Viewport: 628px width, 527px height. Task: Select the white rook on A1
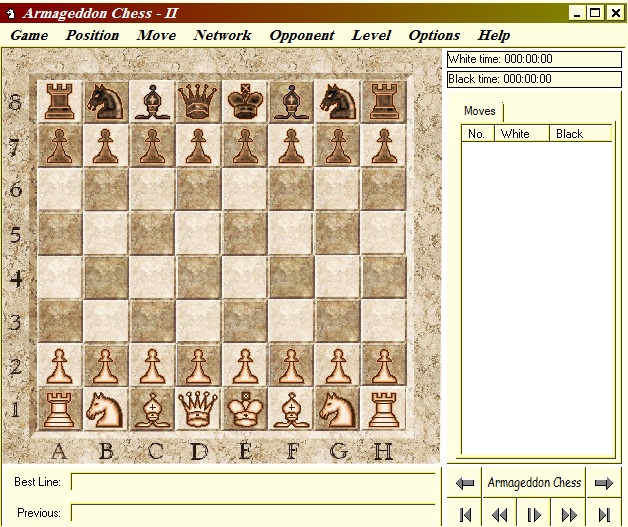click(60, 409)
